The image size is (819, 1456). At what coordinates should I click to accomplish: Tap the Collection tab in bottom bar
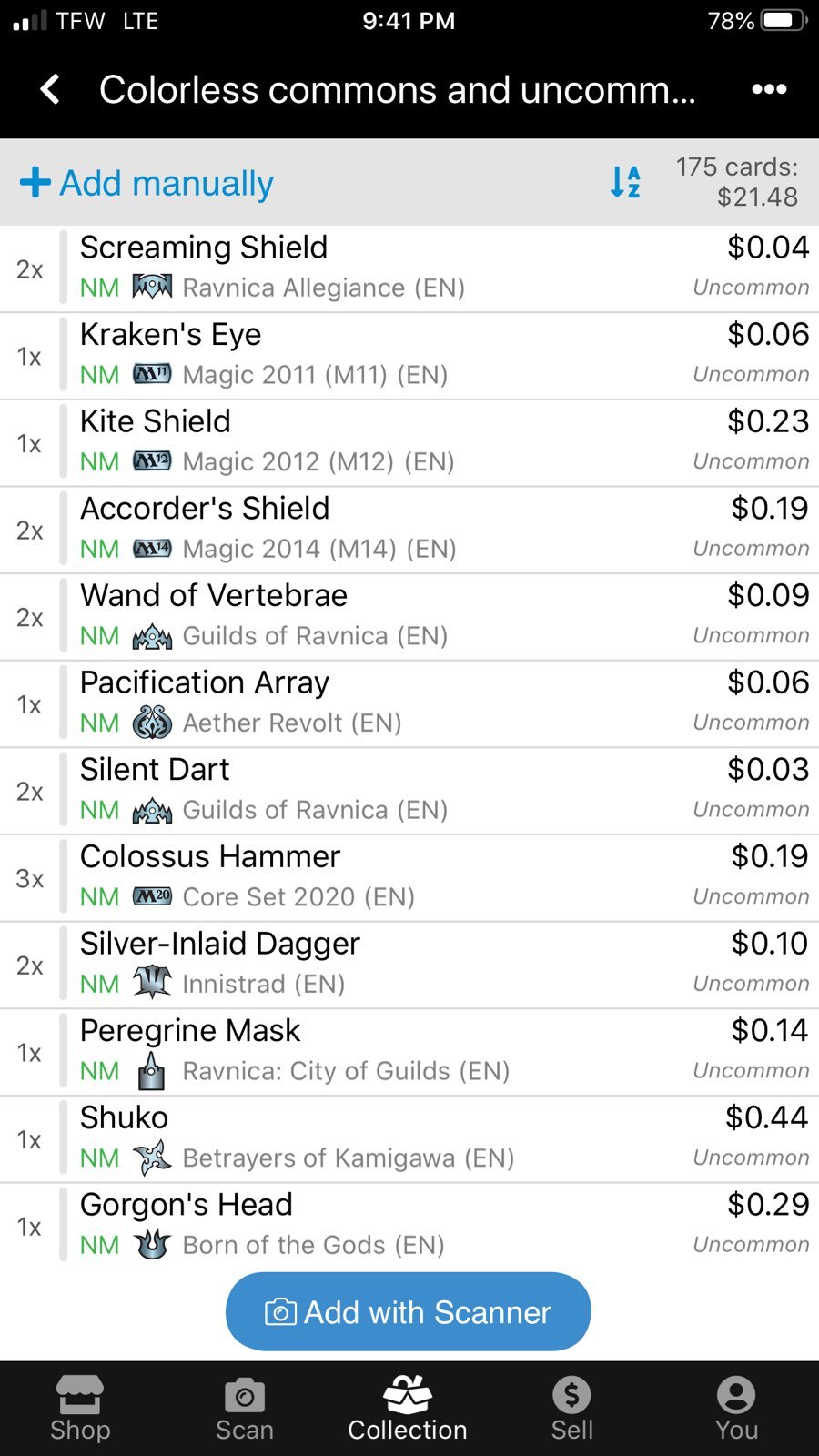coord(408,1409)
